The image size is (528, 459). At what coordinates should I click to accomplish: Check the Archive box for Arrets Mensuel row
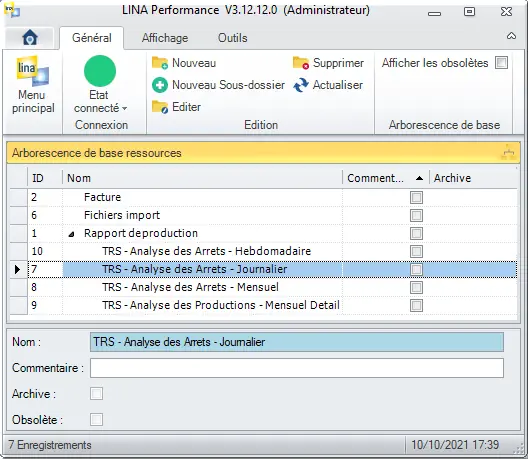(416, 287)
